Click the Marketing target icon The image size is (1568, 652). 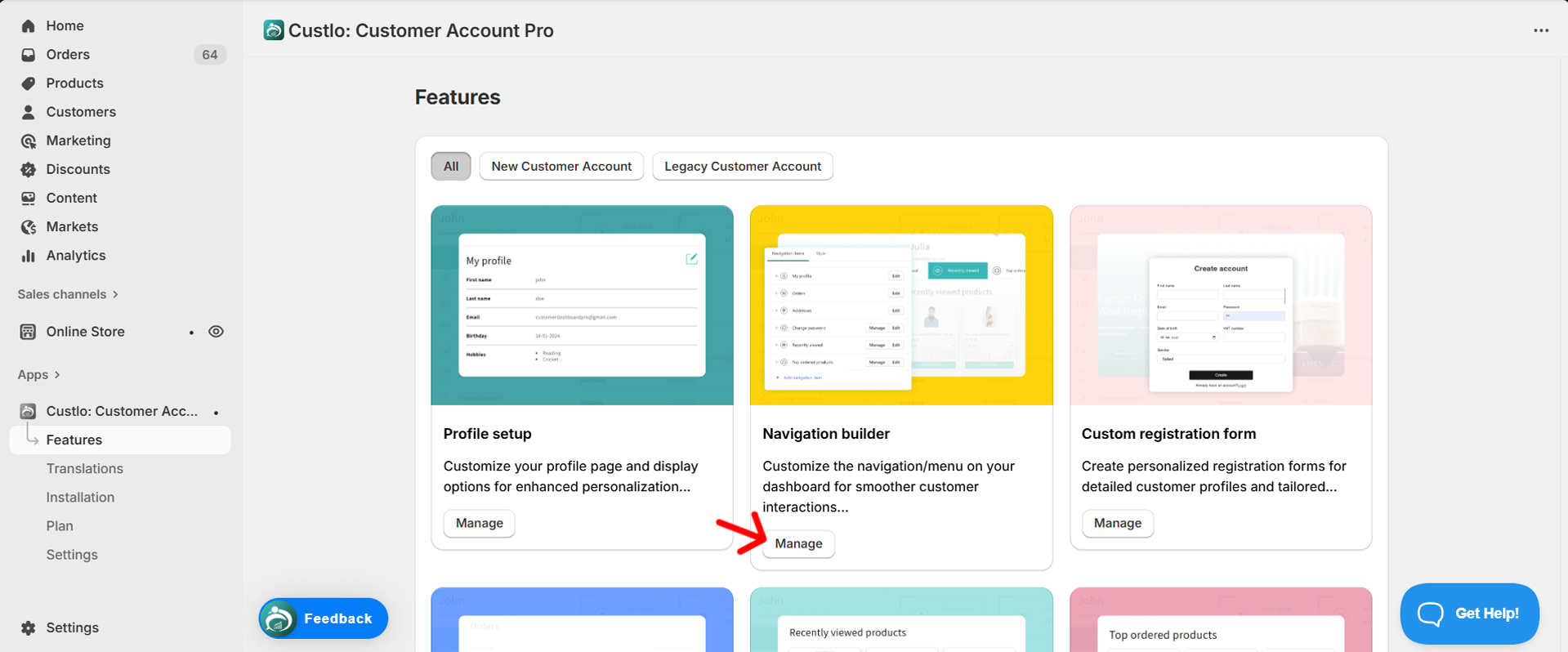coord(29,141)
